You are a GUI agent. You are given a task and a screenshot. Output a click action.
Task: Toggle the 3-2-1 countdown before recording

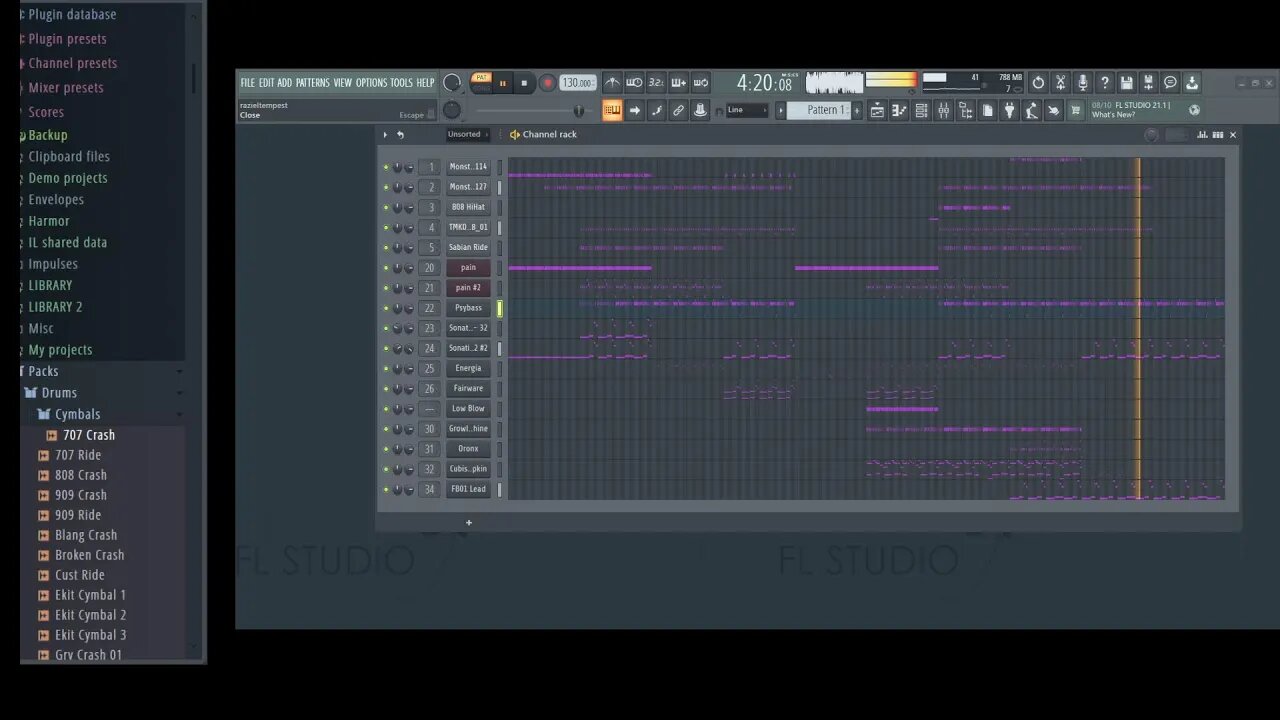point(656,83)
